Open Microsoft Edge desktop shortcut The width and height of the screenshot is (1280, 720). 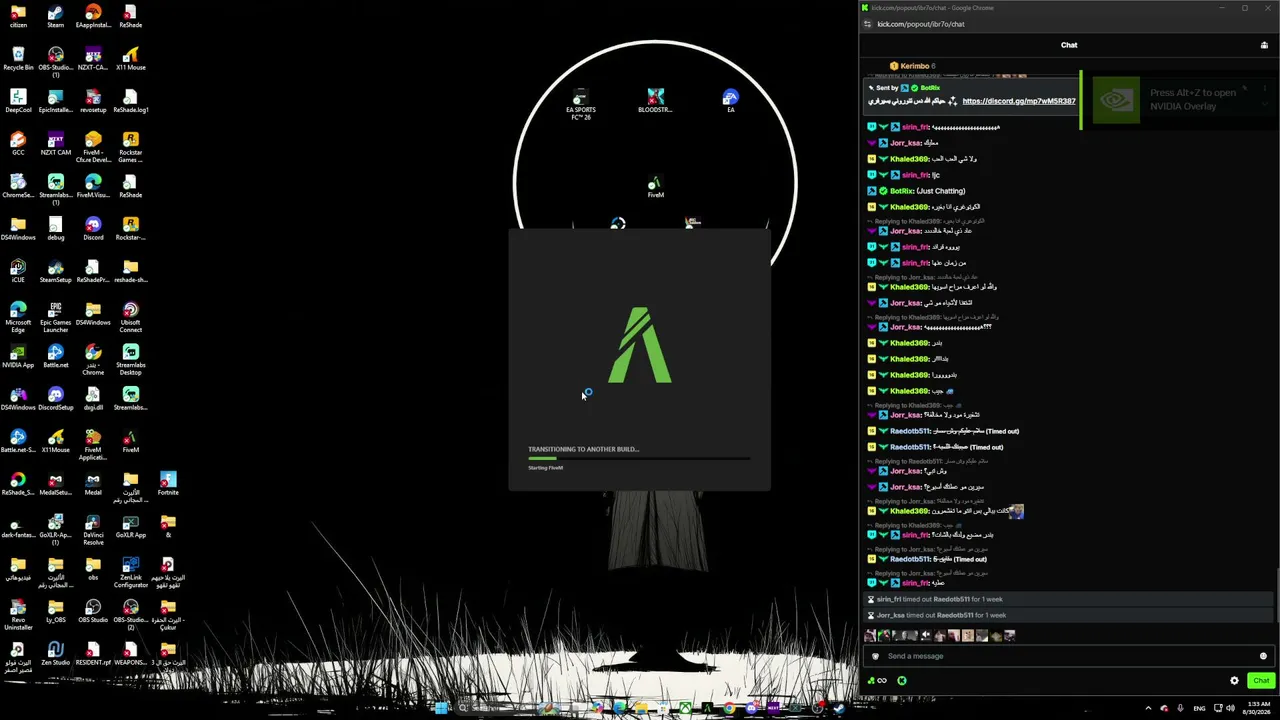[x=18, y=318]
